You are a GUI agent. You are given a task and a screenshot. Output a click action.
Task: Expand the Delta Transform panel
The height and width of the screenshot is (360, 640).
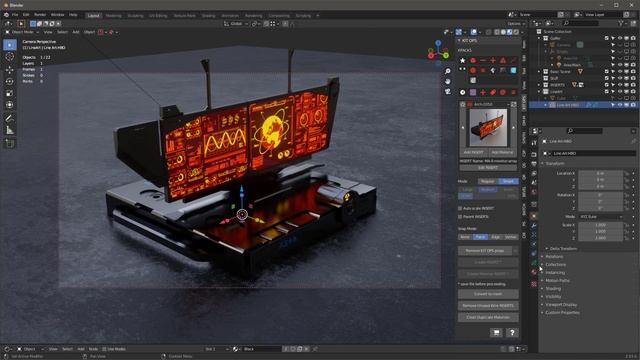click(562, 248)
